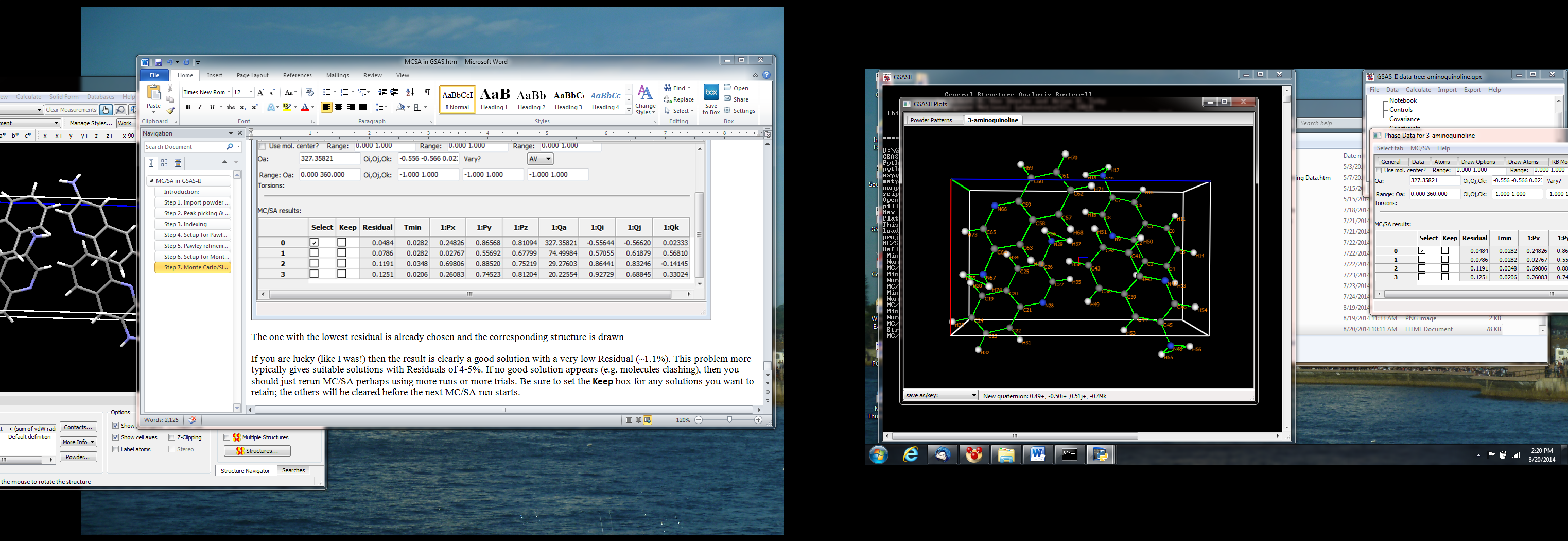Toggle bold formatting in Word ribbon
Viewport: 1568px width, 541px height.
188,107
